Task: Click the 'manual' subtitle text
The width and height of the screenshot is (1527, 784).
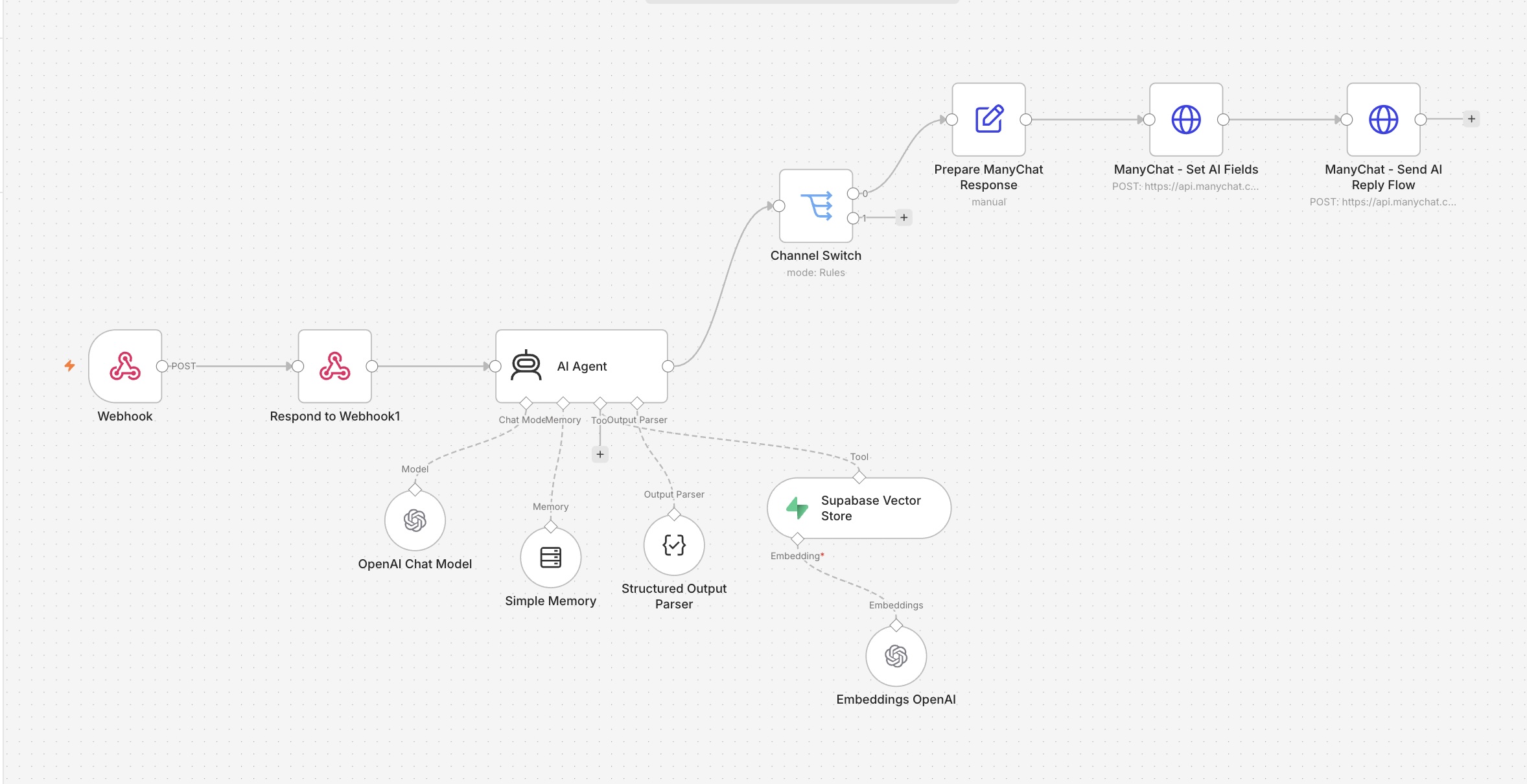Action: 989,202
